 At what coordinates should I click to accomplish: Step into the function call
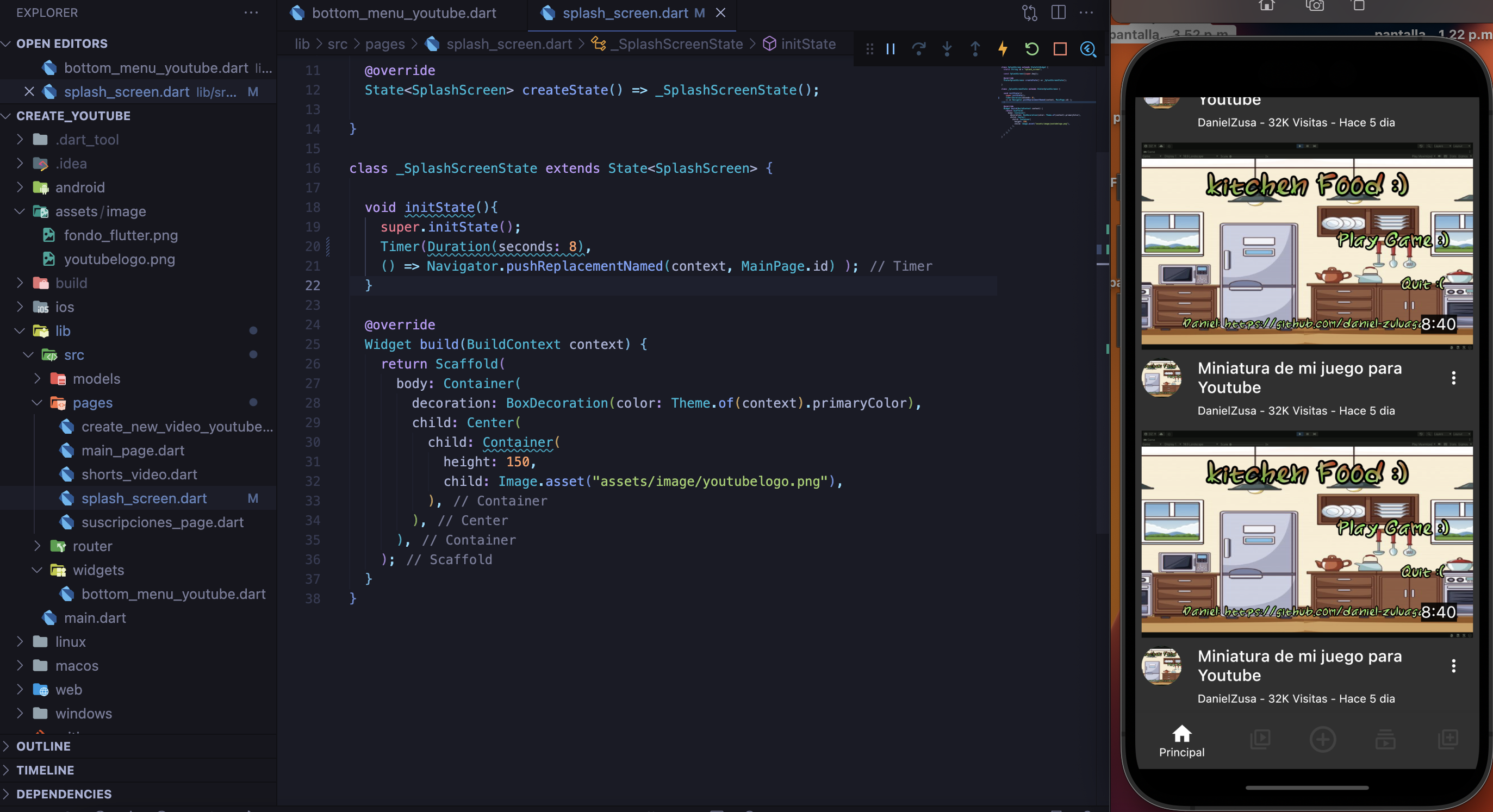(x=947, y=49)
